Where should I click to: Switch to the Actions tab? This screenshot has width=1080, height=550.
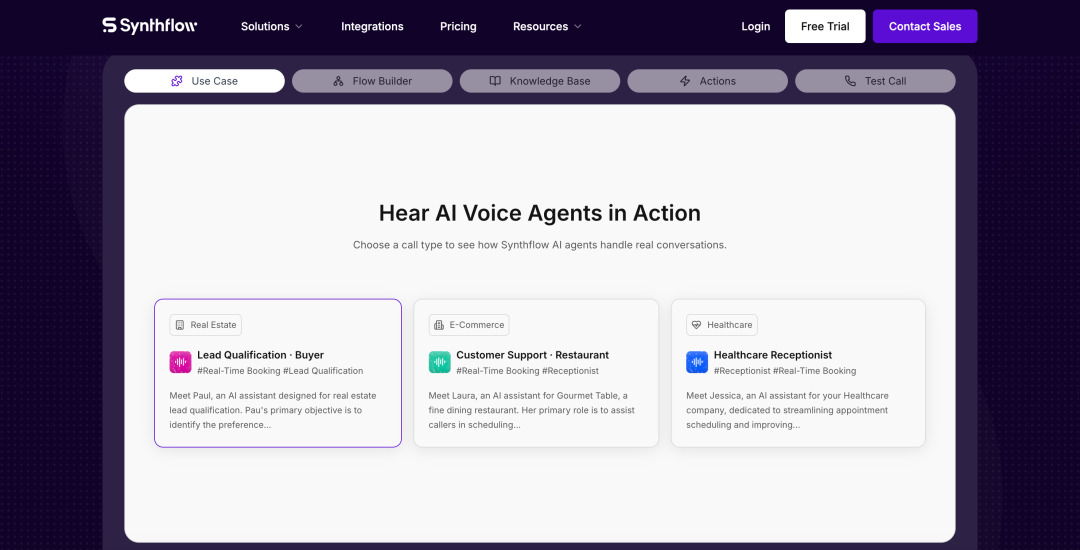707,81
